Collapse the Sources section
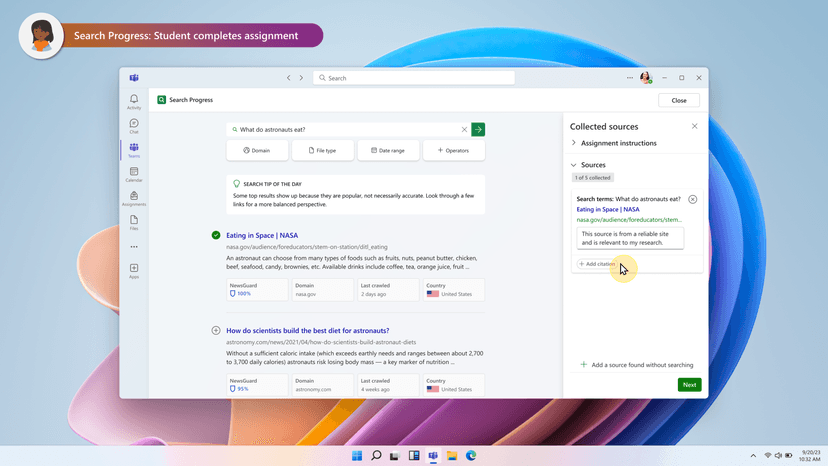This screenshot has width=828, height=466. click(x=588, y=165)
